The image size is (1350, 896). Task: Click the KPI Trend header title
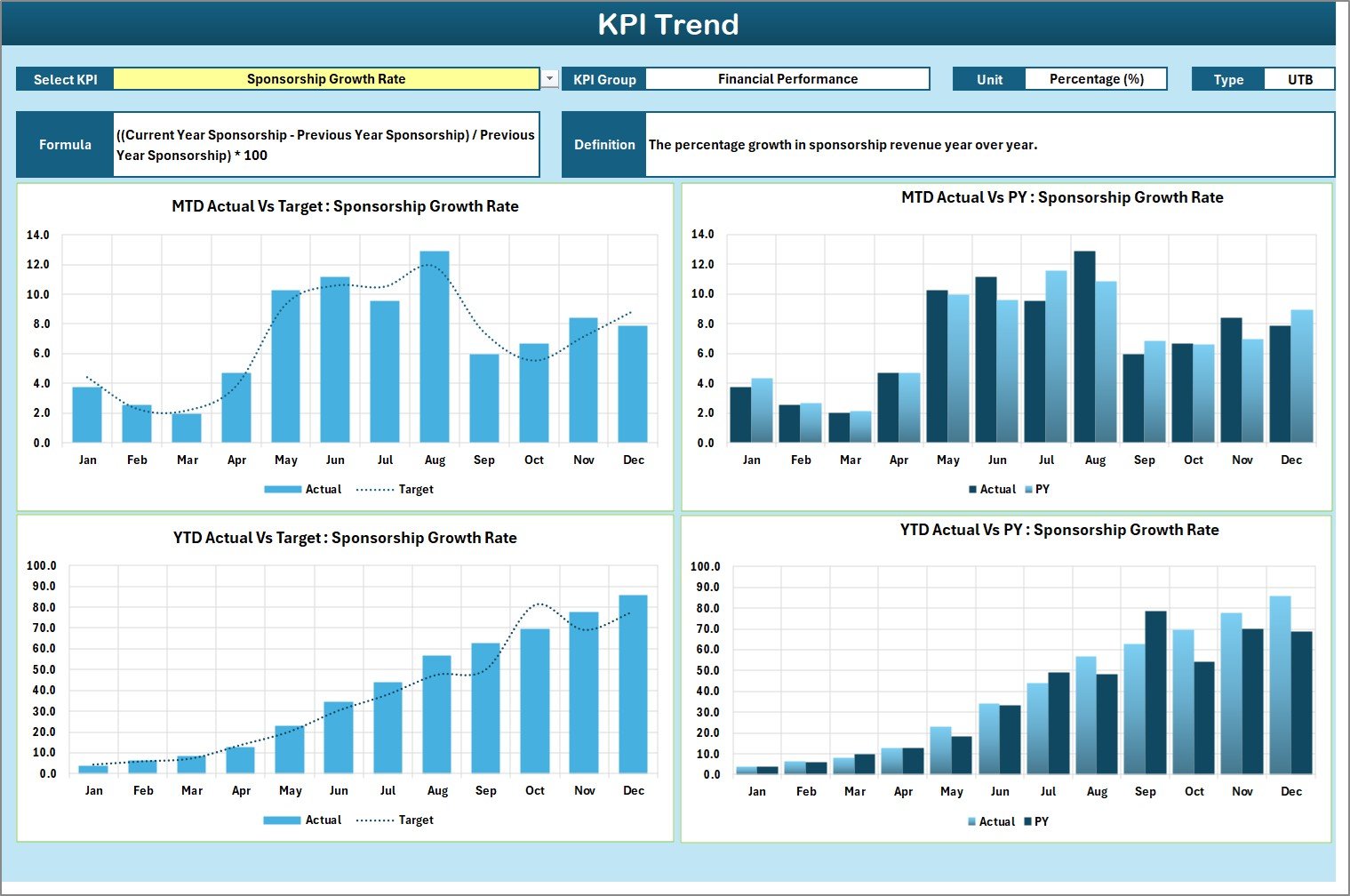pos(668,24)
